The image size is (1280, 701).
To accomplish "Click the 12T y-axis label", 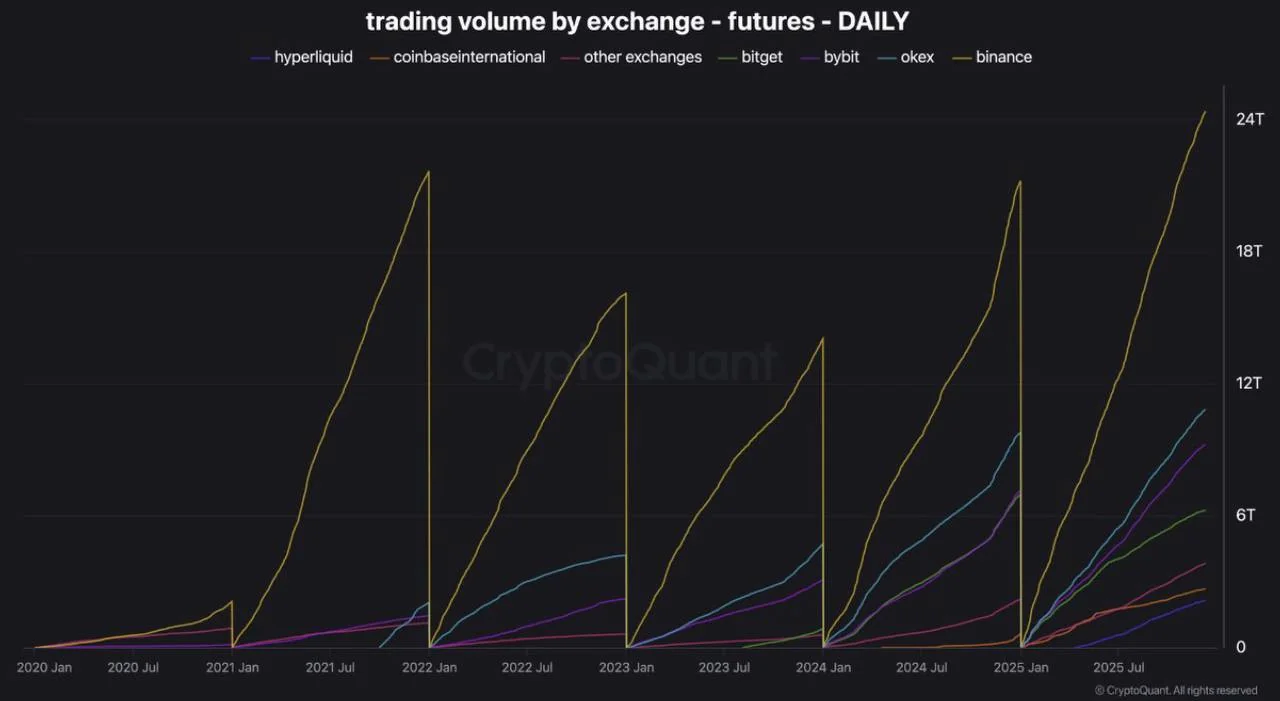I will tap(1249, 383).
